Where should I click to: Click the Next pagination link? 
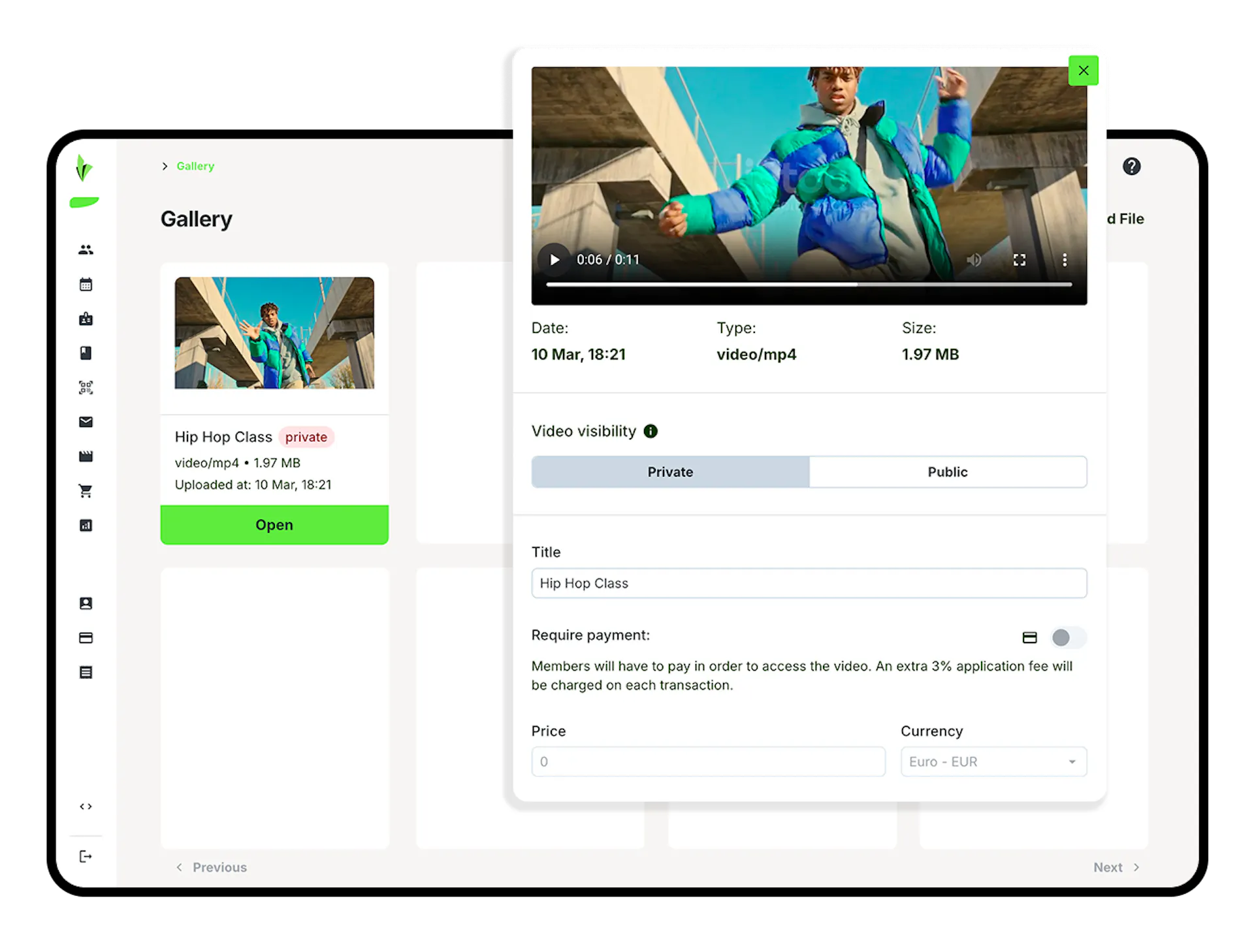tap(1114, 867)
